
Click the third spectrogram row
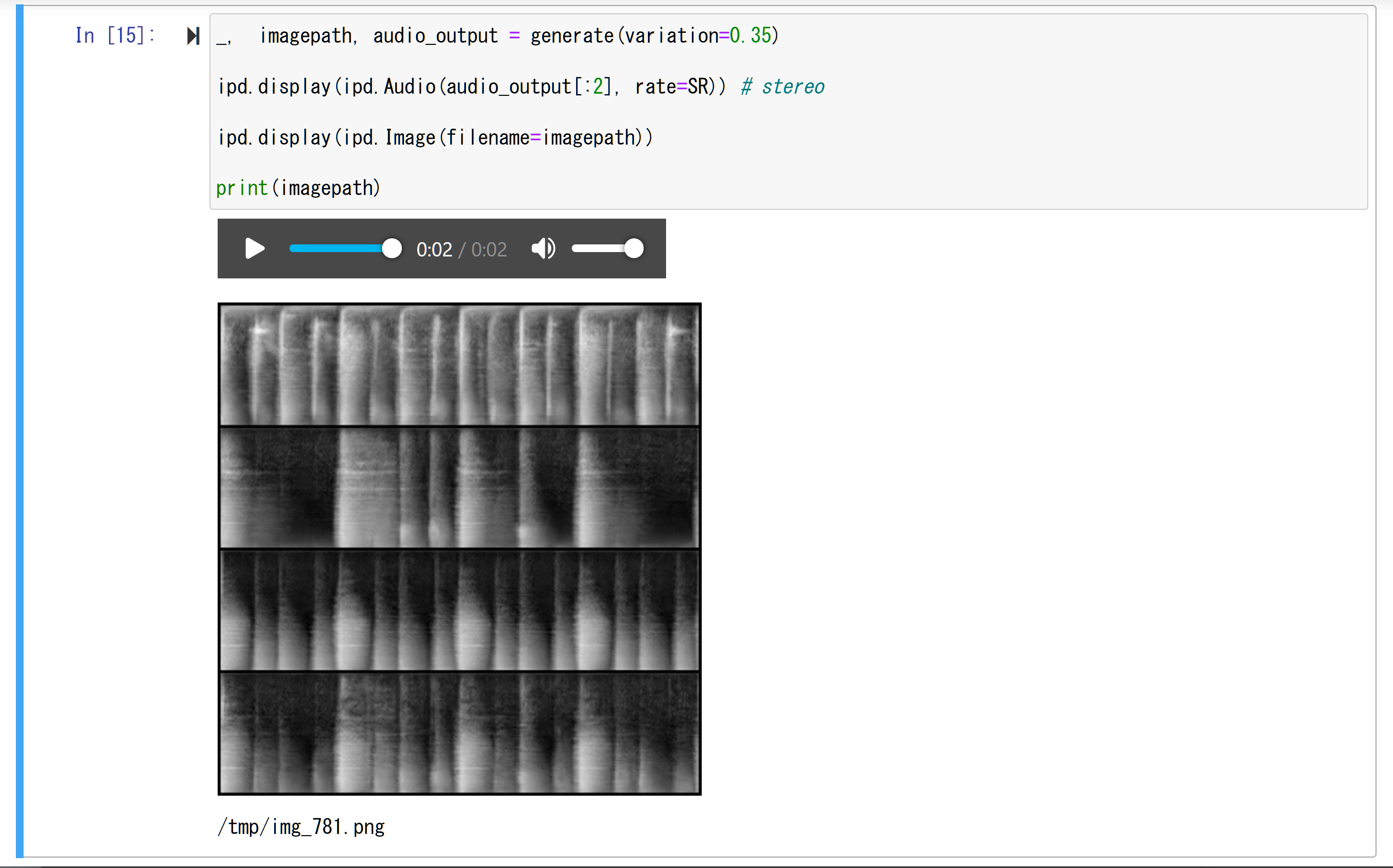[x=459, y=610]
